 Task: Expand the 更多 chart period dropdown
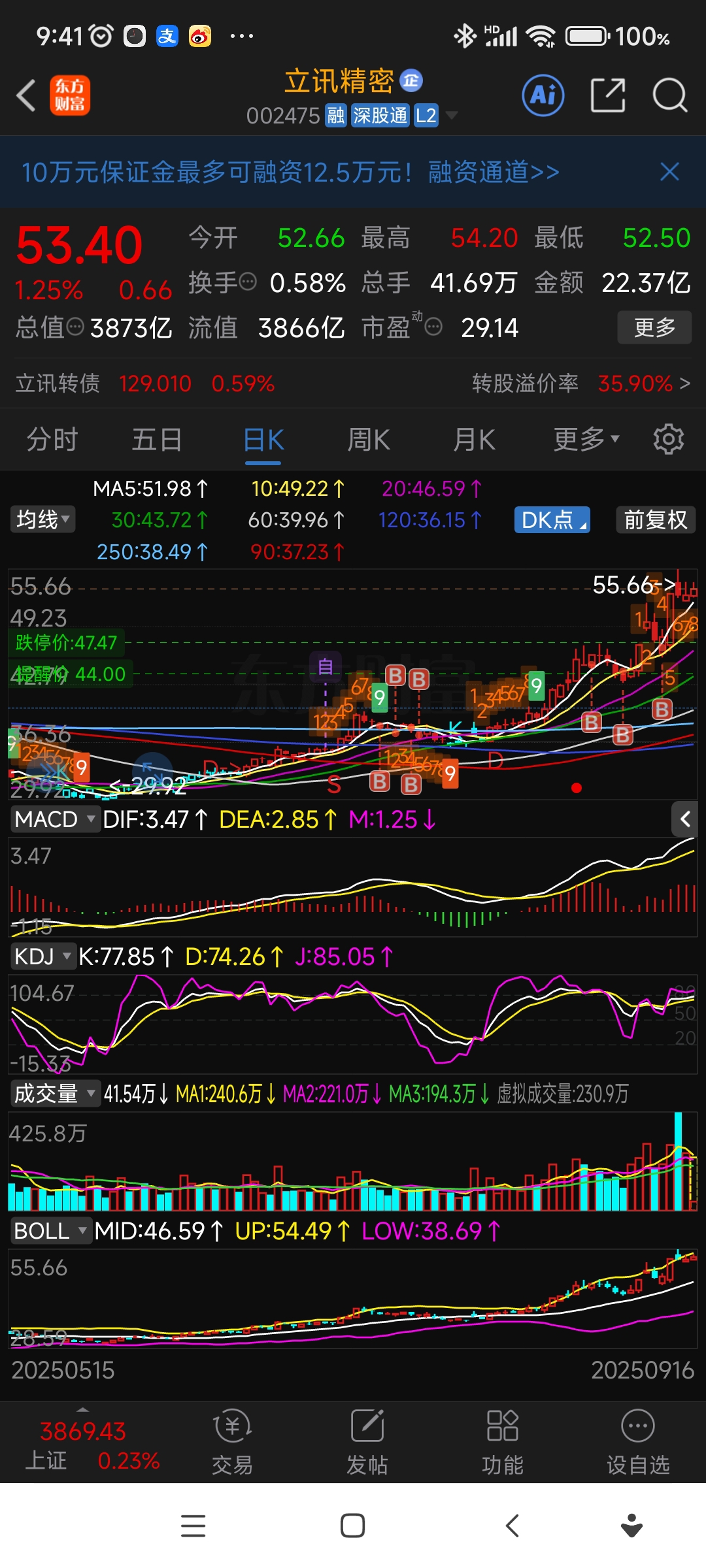(586, 439)
